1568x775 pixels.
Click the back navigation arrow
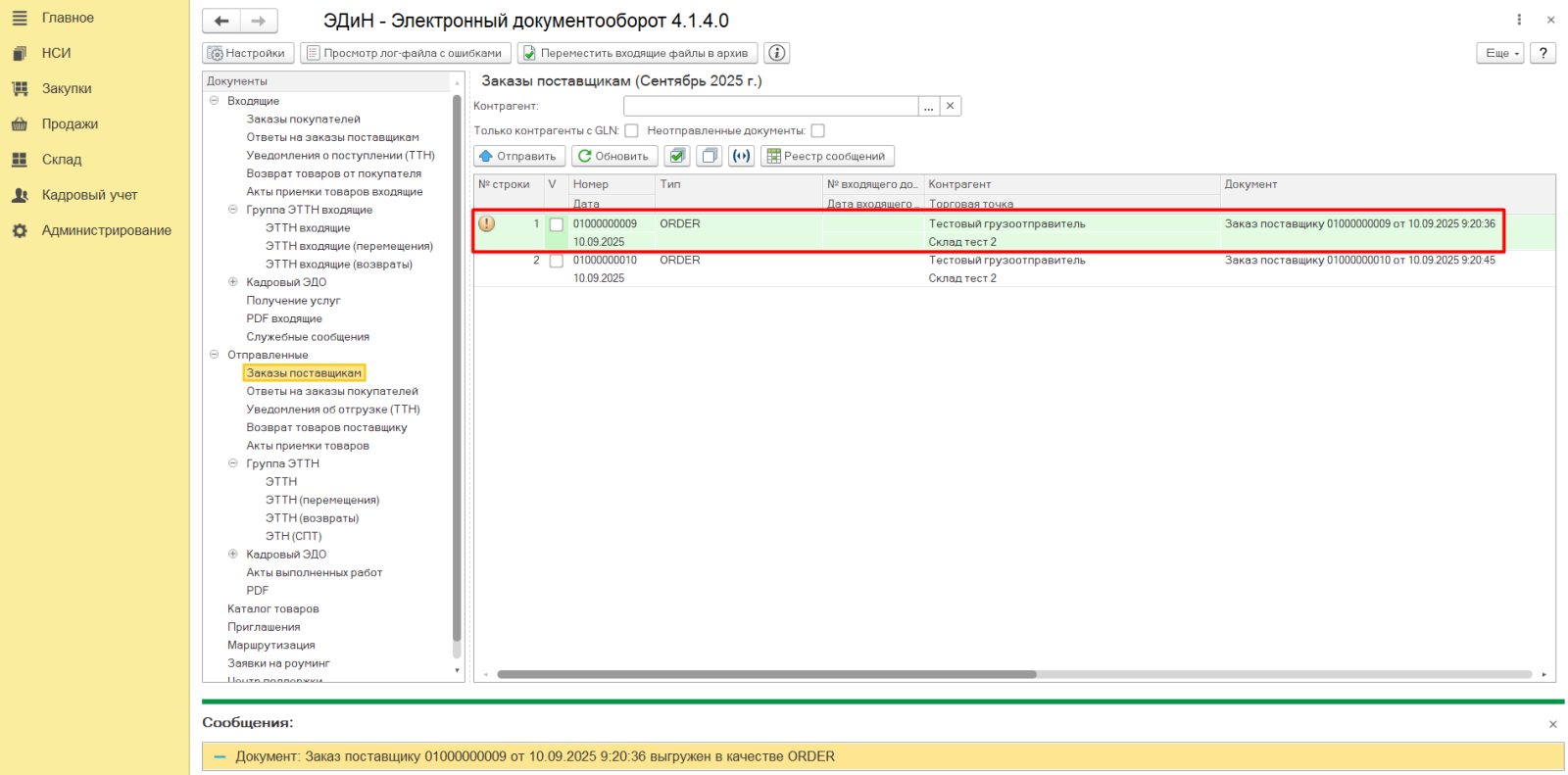[x=221, y=21]
